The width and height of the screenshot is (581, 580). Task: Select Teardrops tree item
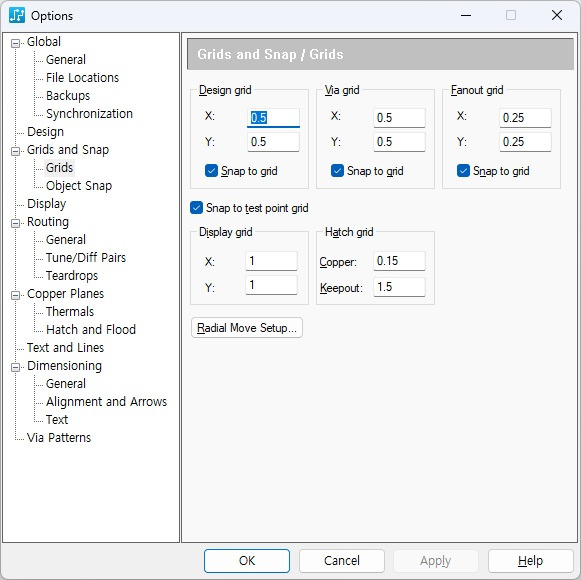72,275
